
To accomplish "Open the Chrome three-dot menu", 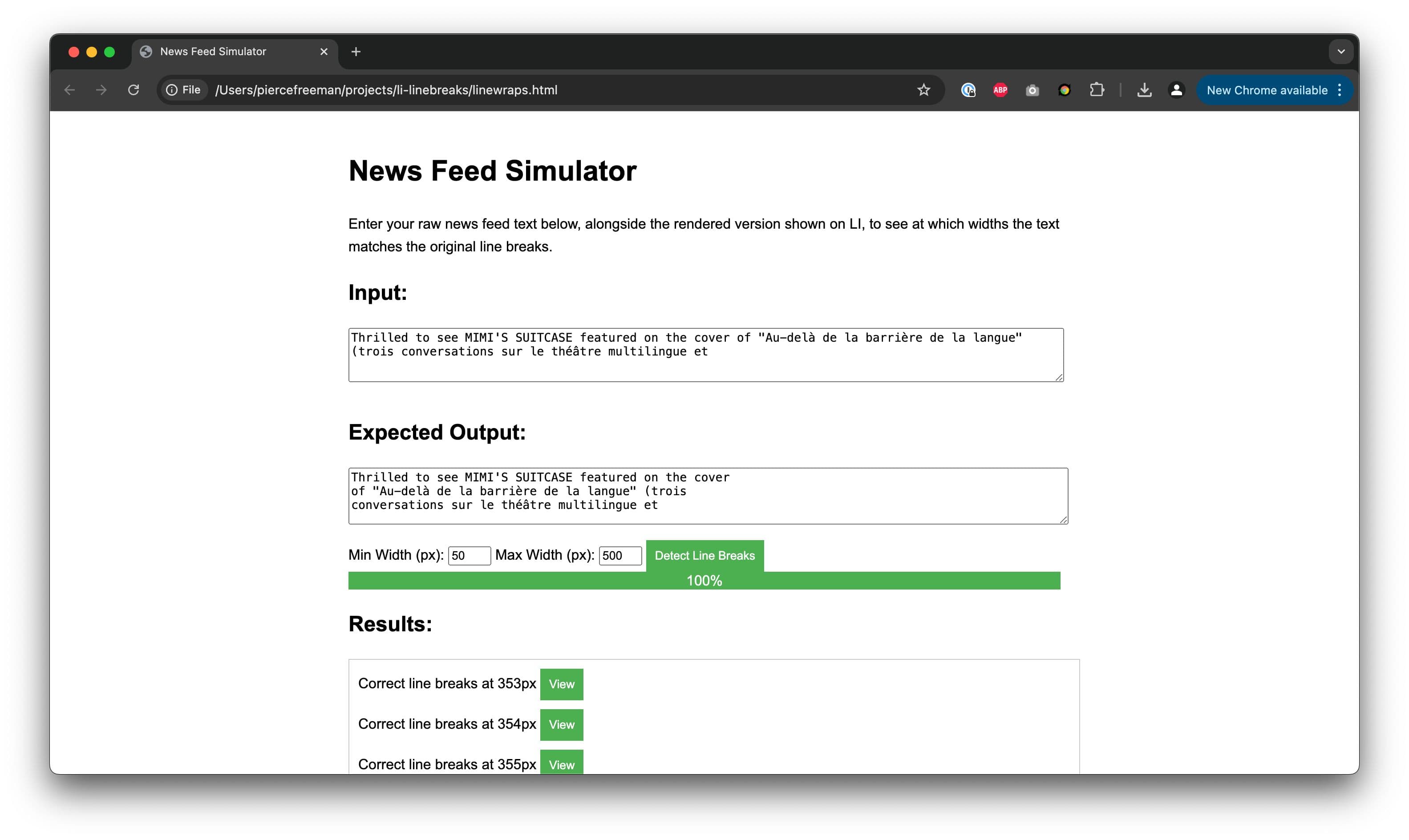I will coord(1340,90).
